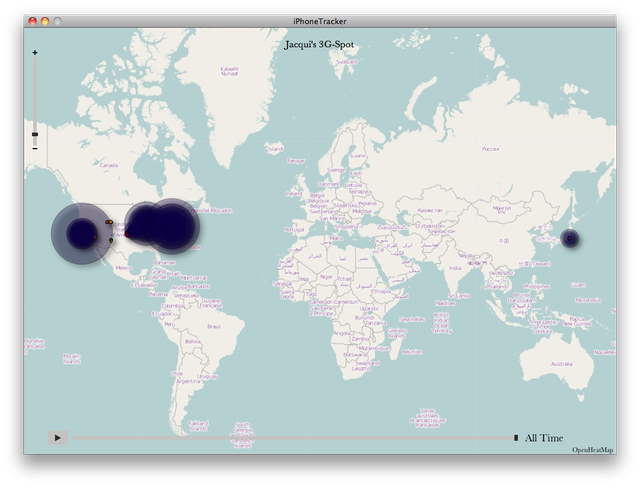Screen dimensions: 640x487
Task: Click the Svalbard map label
Action: [x=347, y=62]
